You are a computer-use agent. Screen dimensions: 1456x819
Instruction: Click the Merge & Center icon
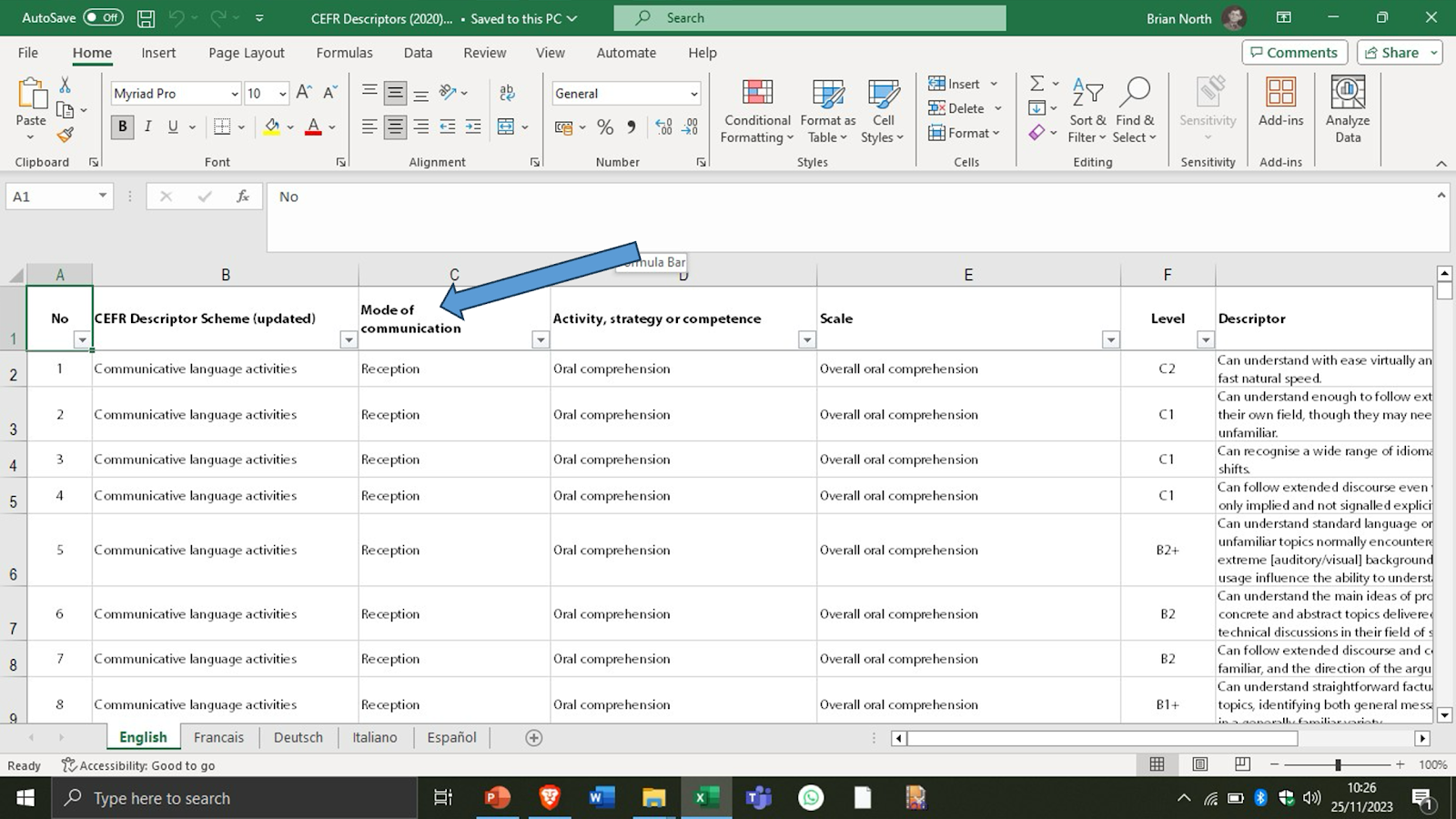pyautogui.click(x=506, y=127)
